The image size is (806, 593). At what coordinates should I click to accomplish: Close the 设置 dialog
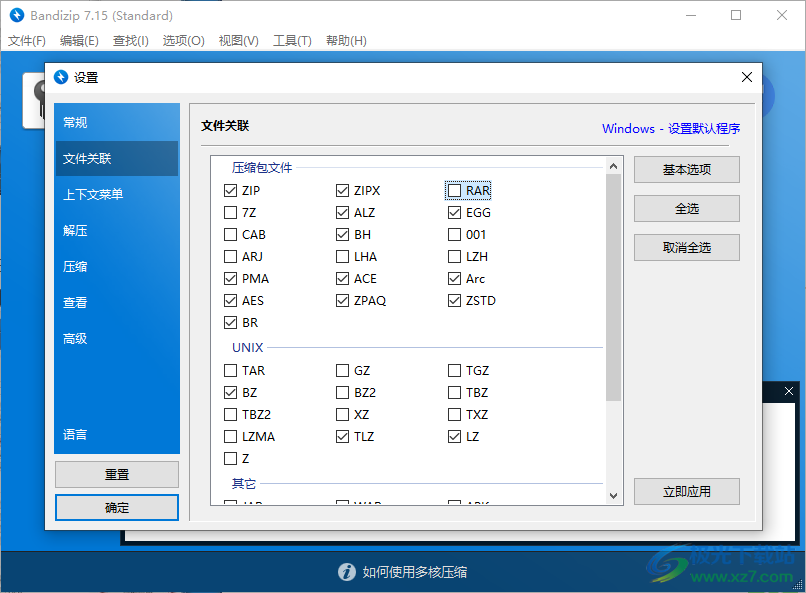click(747, 77)
